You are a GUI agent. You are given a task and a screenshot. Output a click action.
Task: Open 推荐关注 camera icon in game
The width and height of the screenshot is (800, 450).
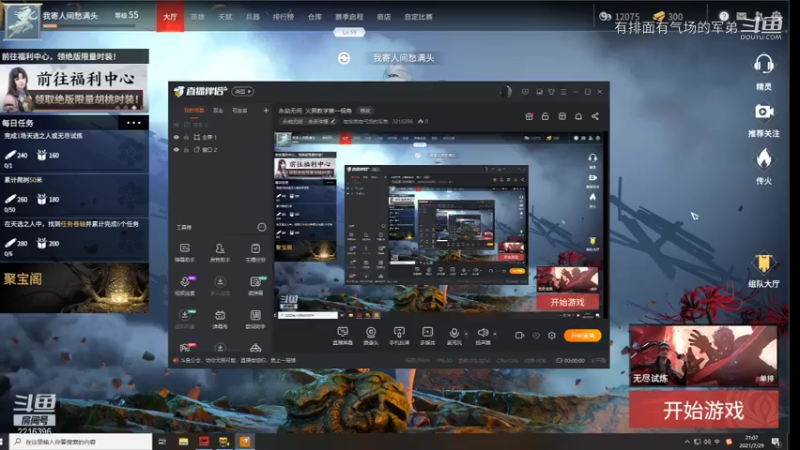pyautogui.click(x=764, y=111)
